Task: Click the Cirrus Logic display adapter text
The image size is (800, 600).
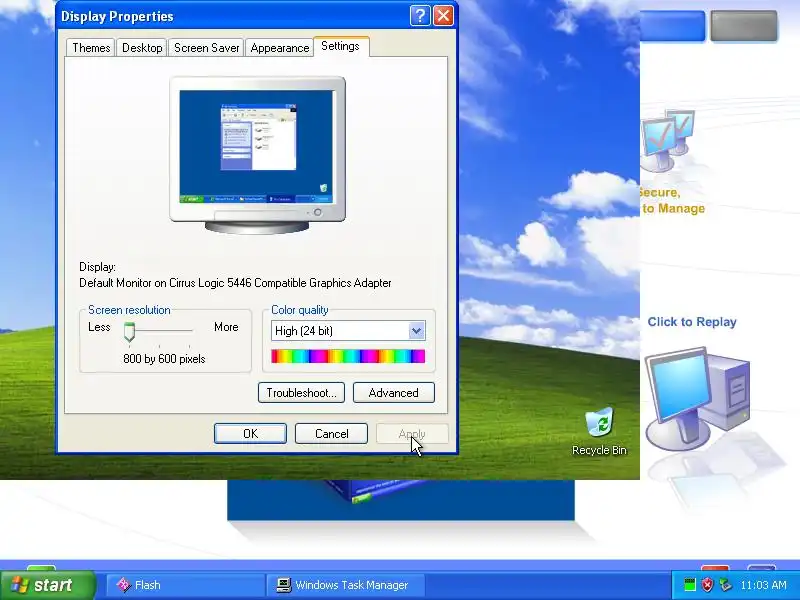Action: tap(235, 283)
